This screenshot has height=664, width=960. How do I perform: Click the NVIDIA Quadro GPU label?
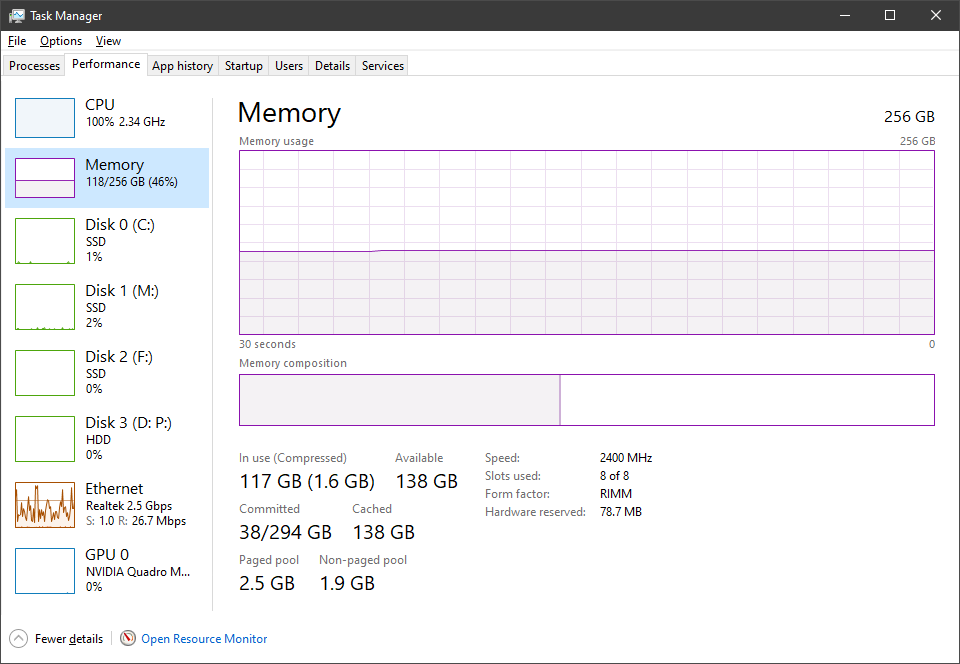tap(138, 572)
